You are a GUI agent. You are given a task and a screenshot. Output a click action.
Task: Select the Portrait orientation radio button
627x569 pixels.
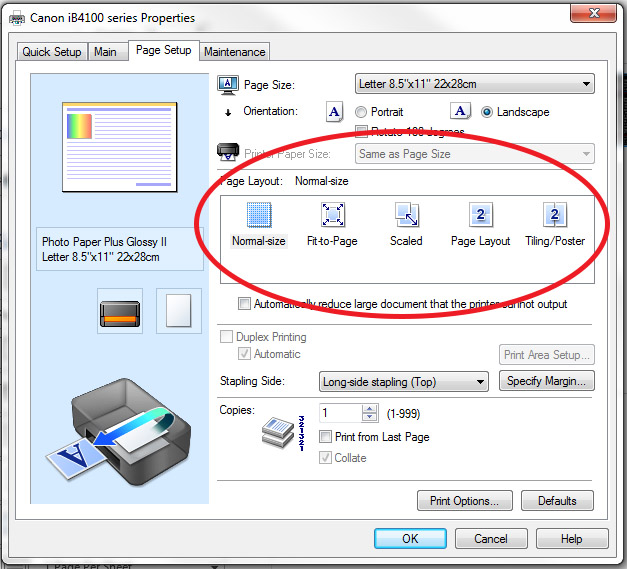point(361,112)
